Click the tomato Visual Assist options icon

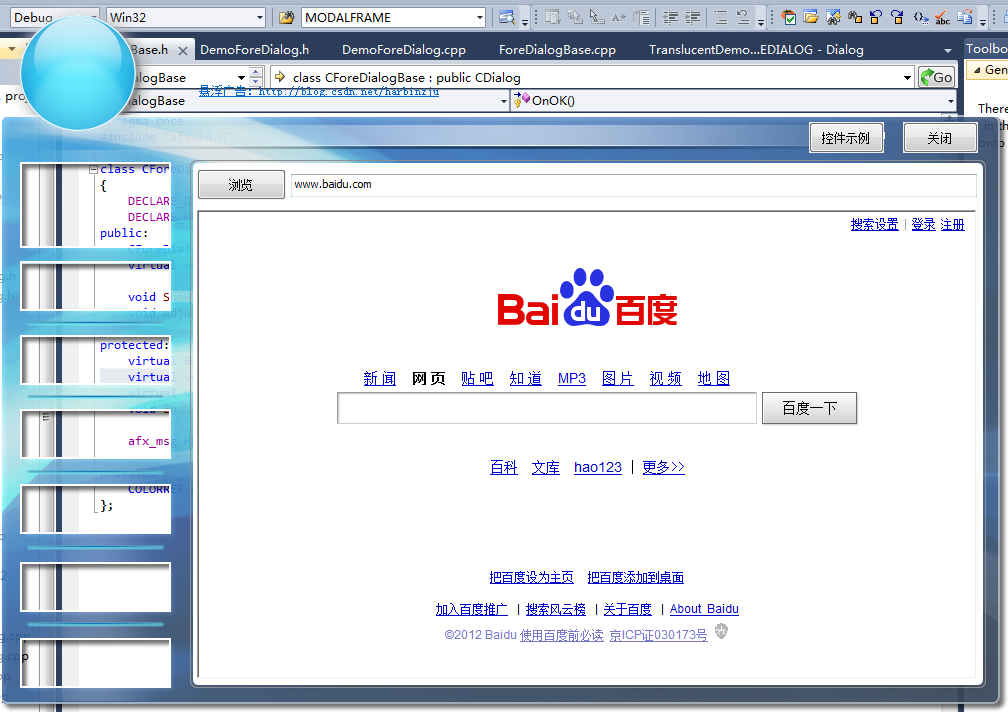pos(789,18)
